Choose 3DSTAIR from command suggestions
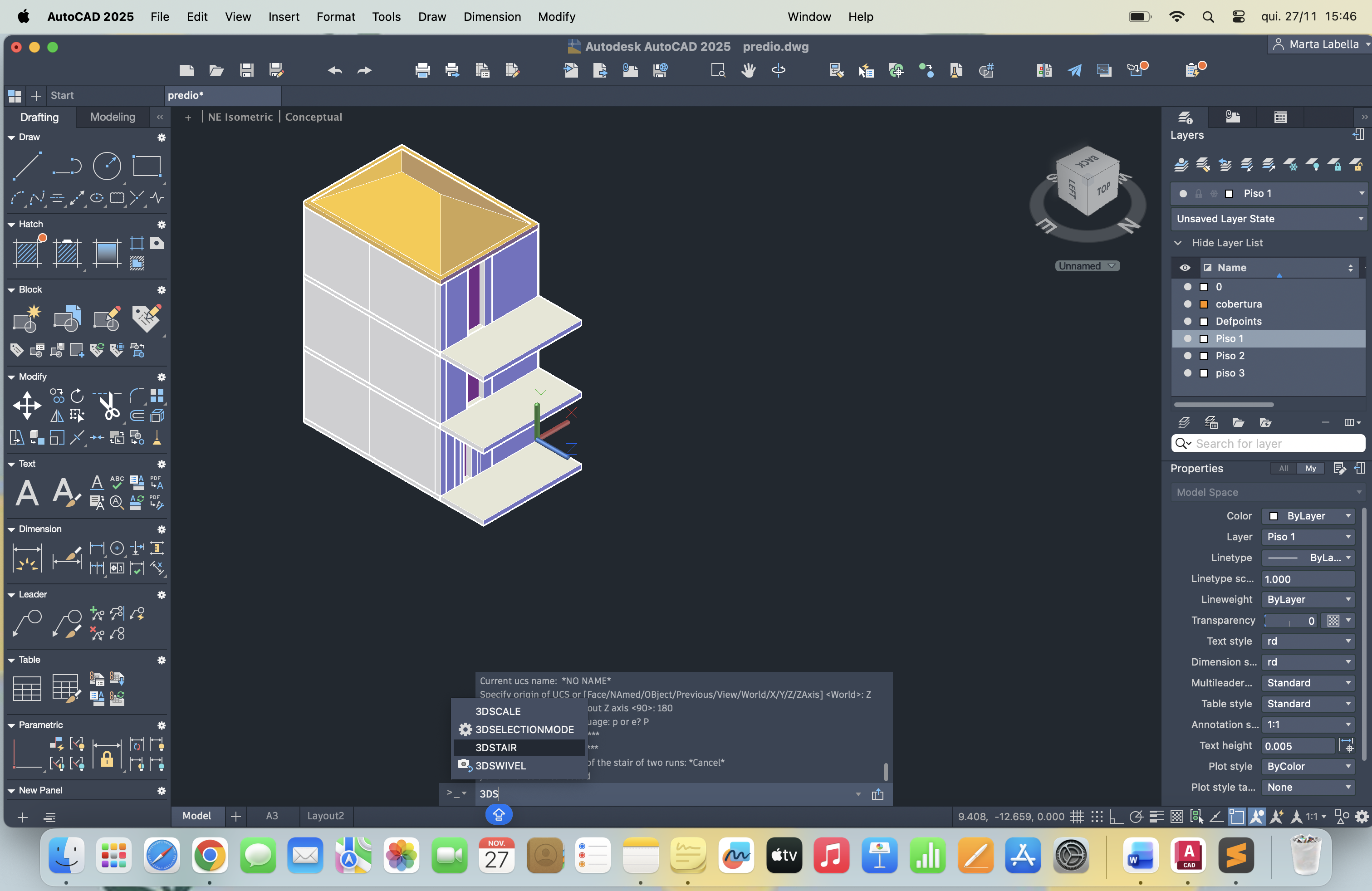The height and width of the screenshot is (891, 1372). coord(496,748)
